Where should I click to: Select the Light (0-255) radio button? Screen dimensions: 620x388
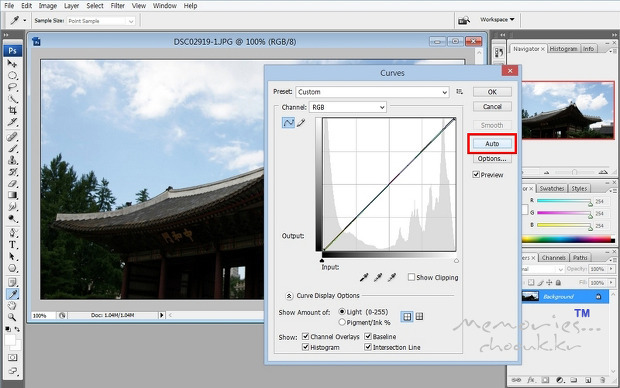342,312
